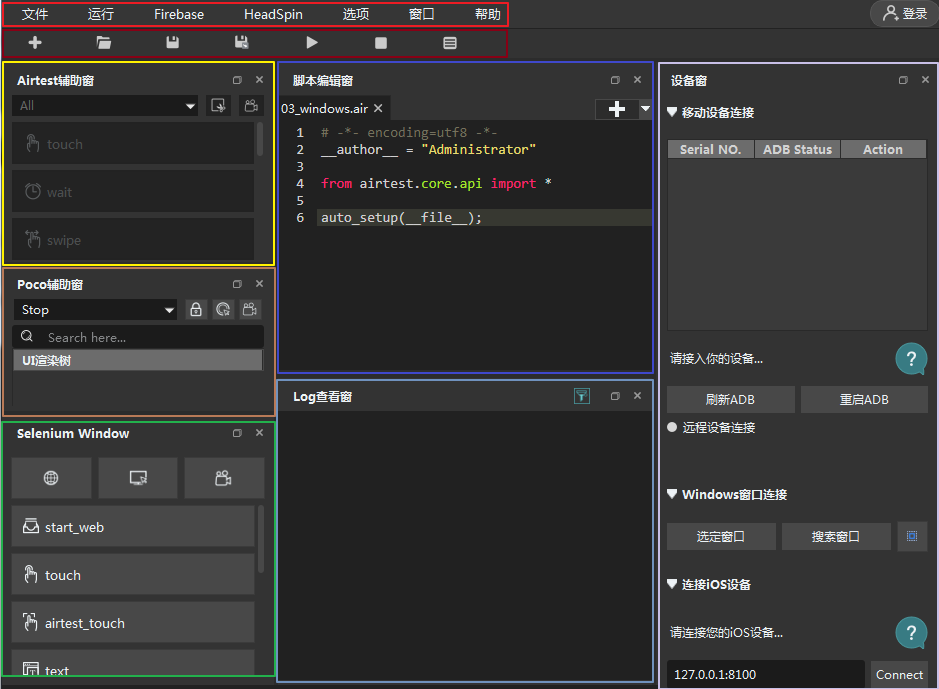Viewport: 939px width, 689px height.
Task: Click the Selenium start_web button
Action: [133, 527]
